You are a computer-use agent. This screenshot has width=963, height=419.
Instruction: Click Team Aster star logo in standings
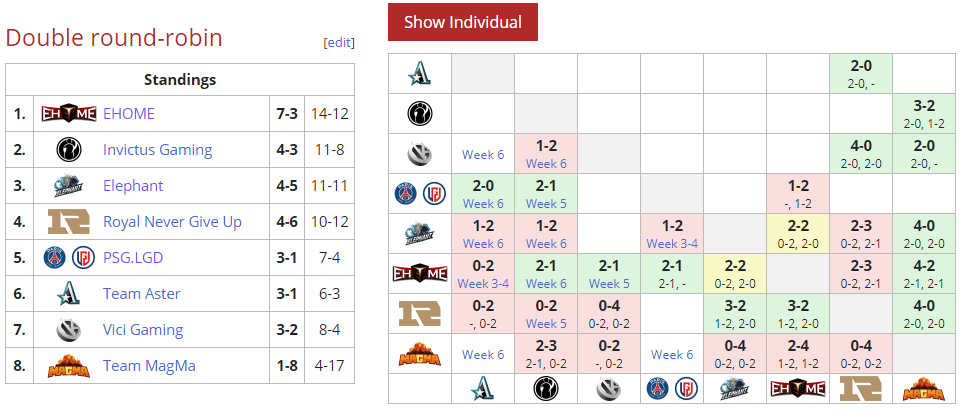click(x=68, y=294)
